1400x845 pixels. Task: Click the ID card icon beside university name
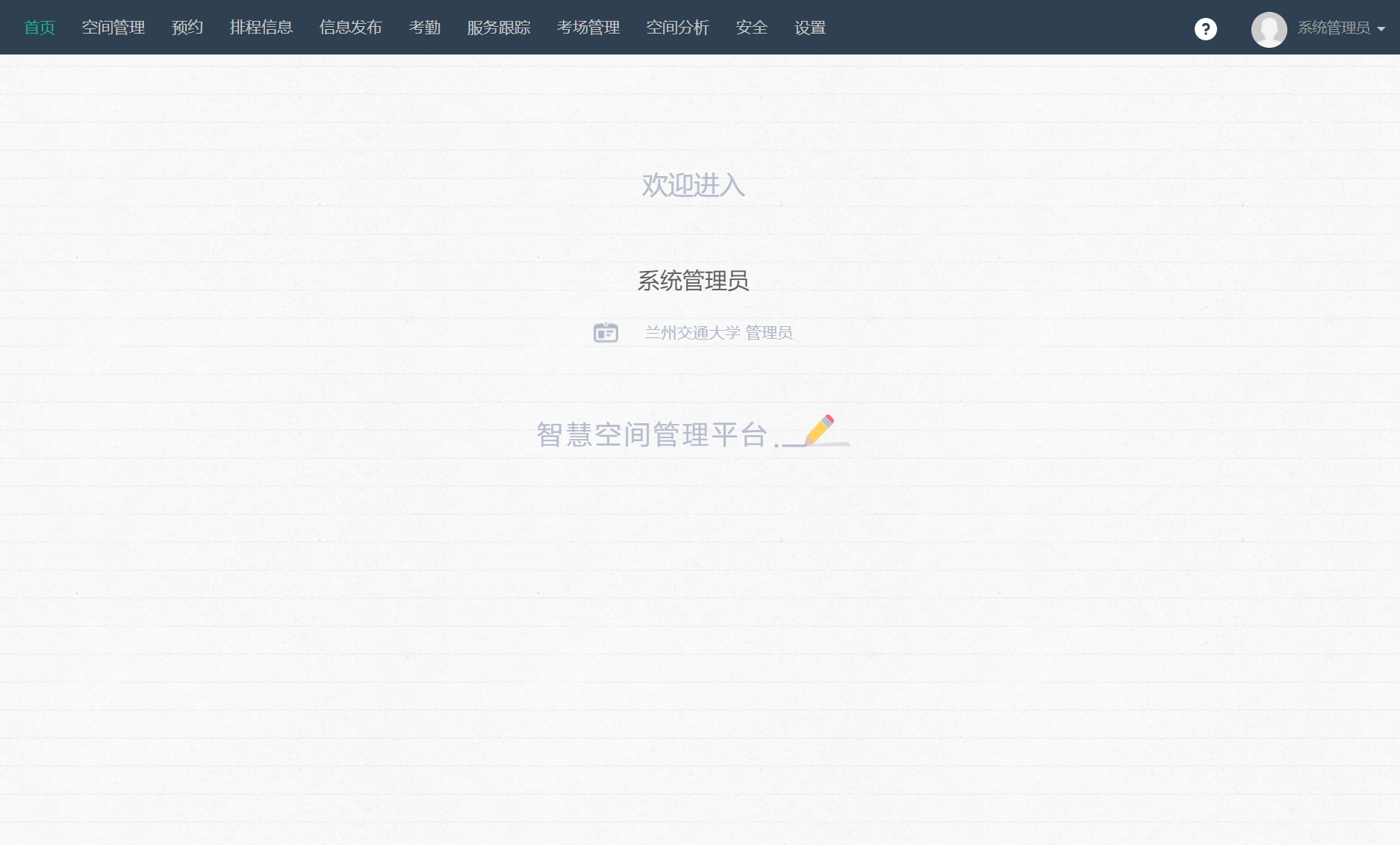606,332
